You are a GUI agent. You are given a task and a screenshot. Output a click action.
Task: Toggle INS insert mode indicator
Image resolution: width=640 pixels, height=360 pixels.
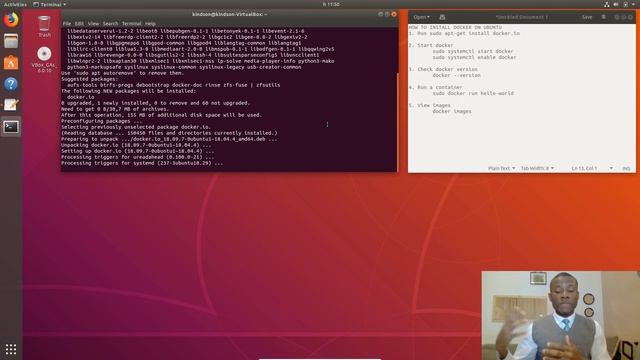coord(626,168)
